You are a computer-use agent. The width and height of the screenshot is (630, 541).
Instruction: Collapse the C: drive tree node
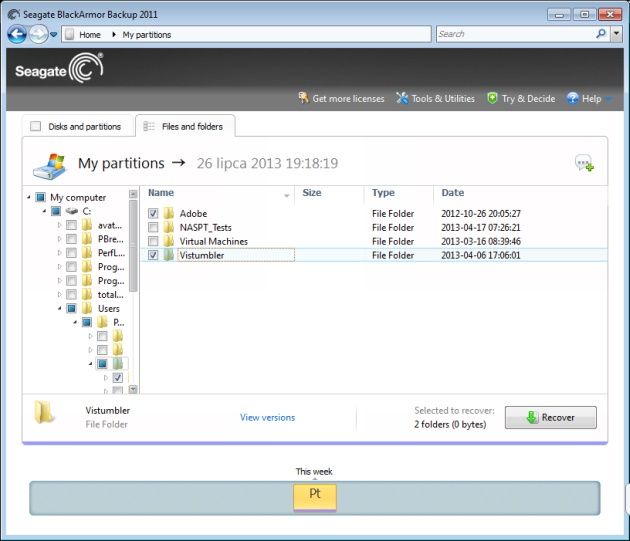click(44, 211)
